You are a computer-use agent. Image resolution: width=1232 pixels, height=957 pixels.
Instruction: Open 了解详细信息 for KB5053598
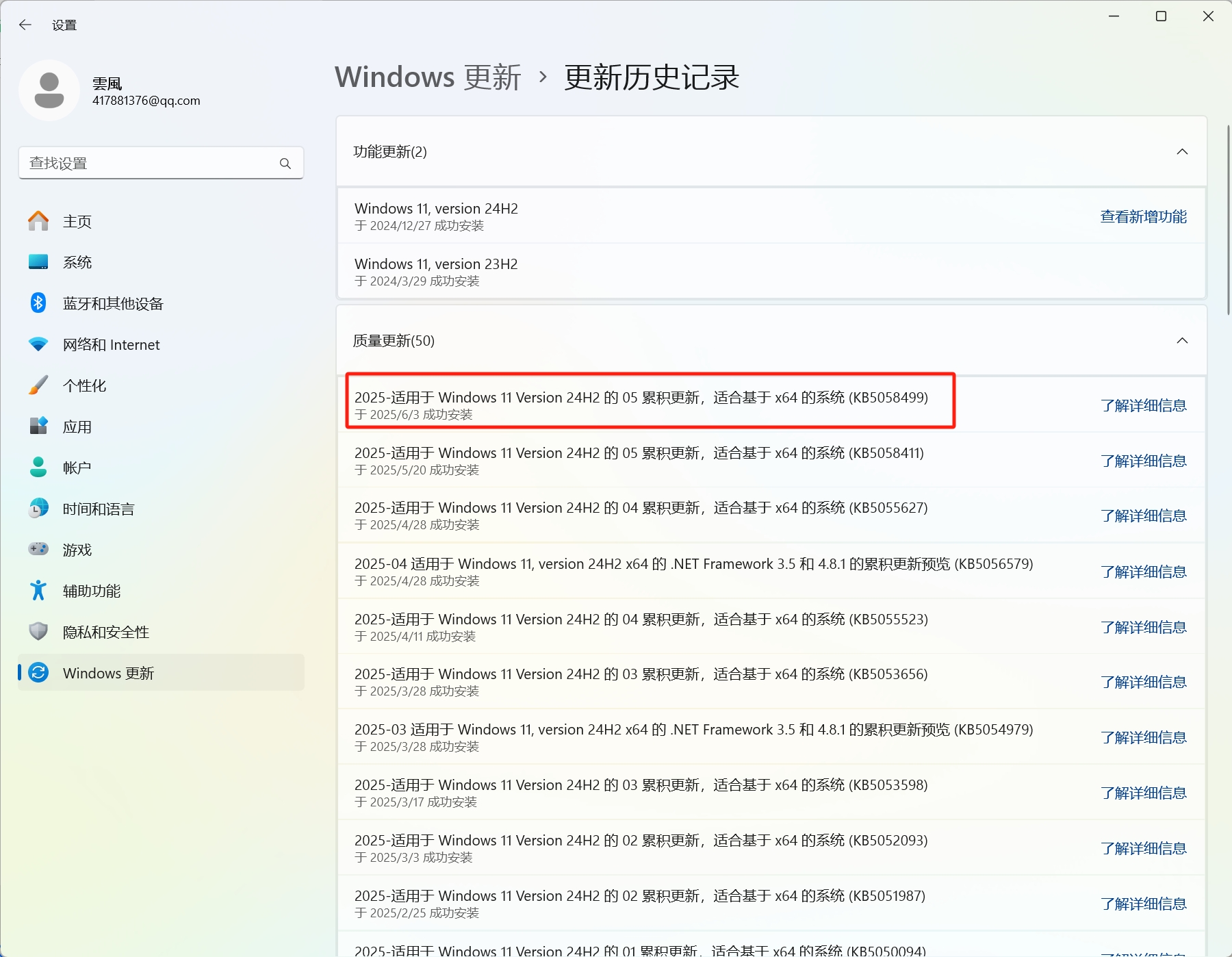tap(1143, 793)
